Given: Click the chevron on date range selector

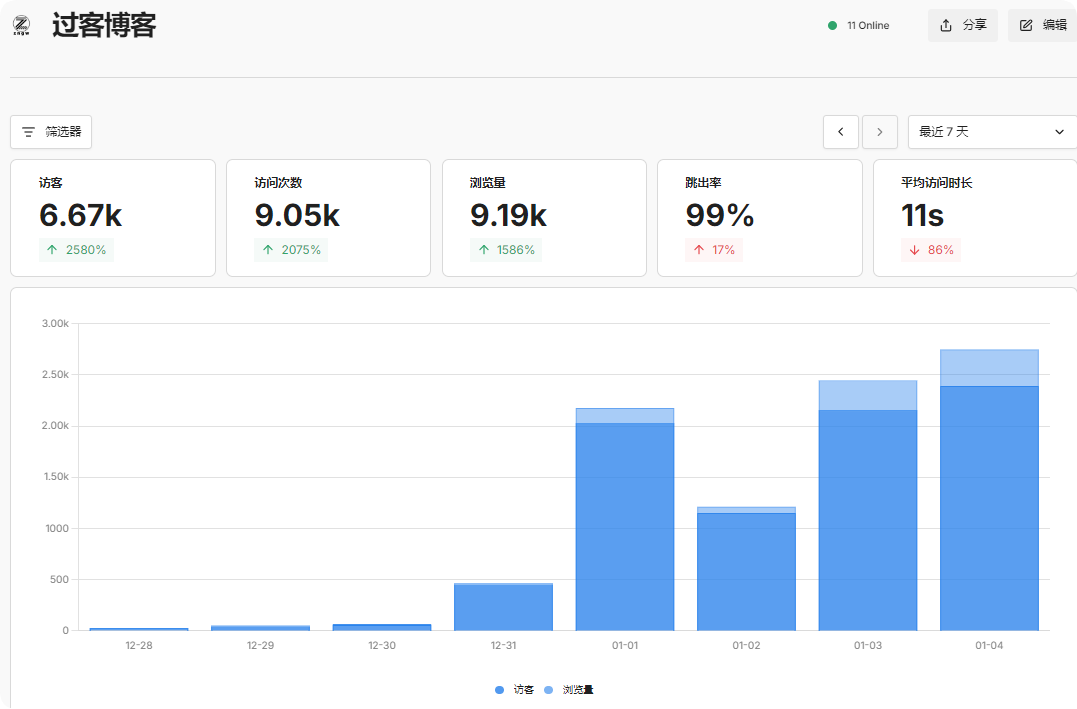Looking at the screenshot, I should click(1059, 132).
